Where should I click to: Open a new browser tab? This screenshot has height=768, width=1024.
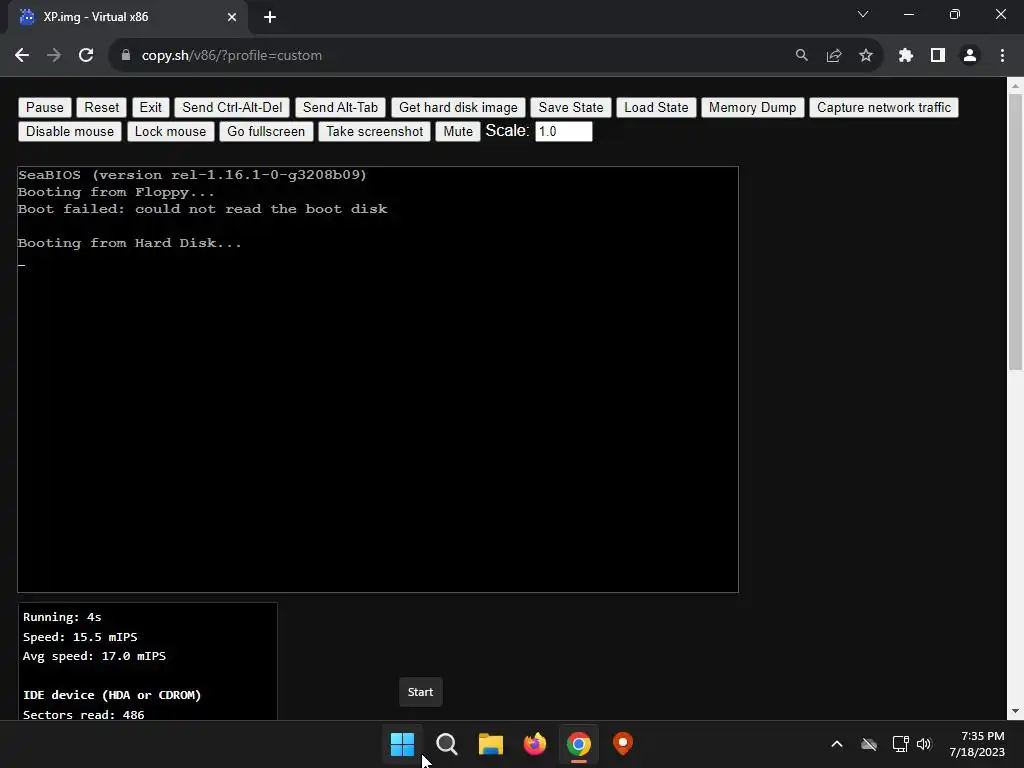(270, 17)
